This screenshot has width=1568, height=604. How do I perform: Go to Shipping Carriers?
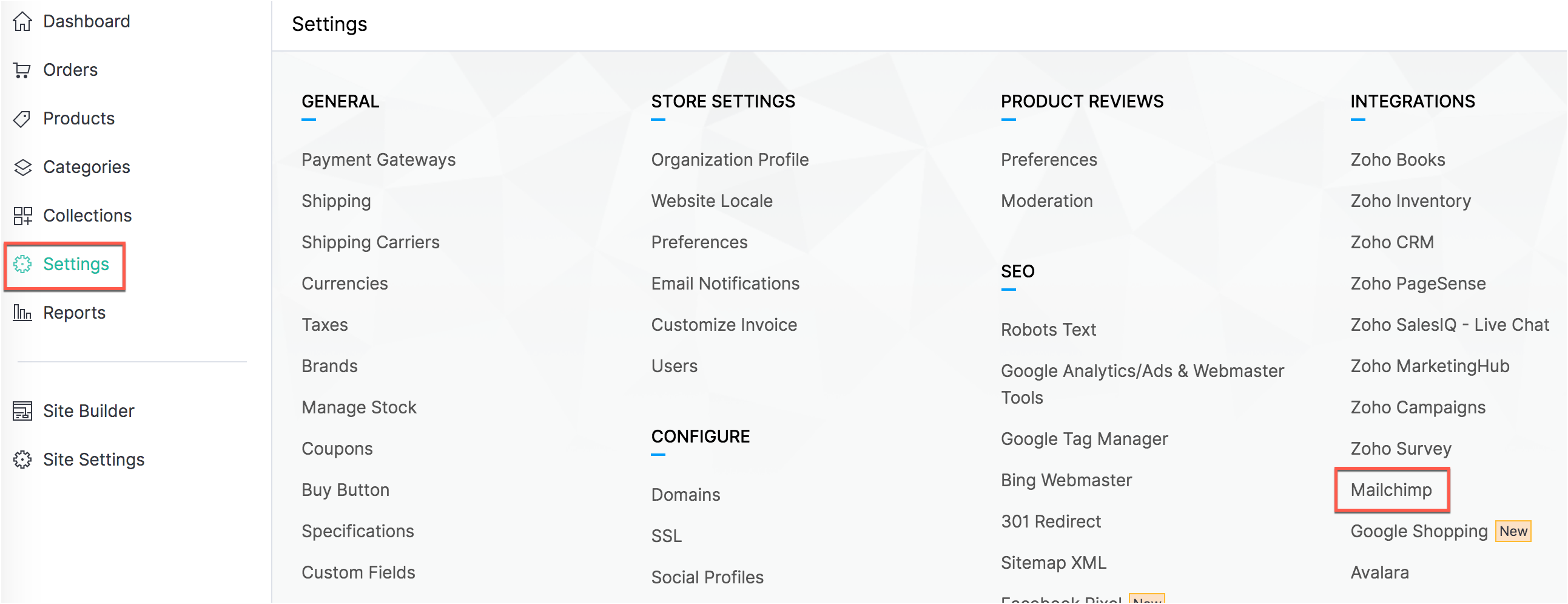click(370, 242)
